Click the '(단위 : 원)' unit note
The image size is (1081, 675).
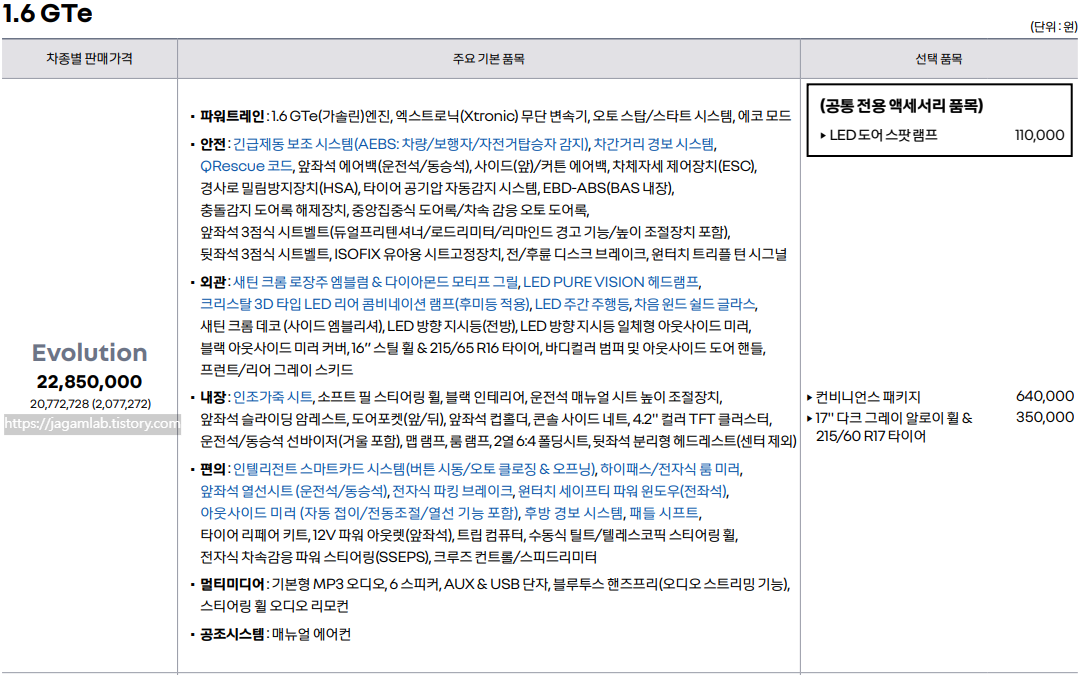tap(1053, 27)
